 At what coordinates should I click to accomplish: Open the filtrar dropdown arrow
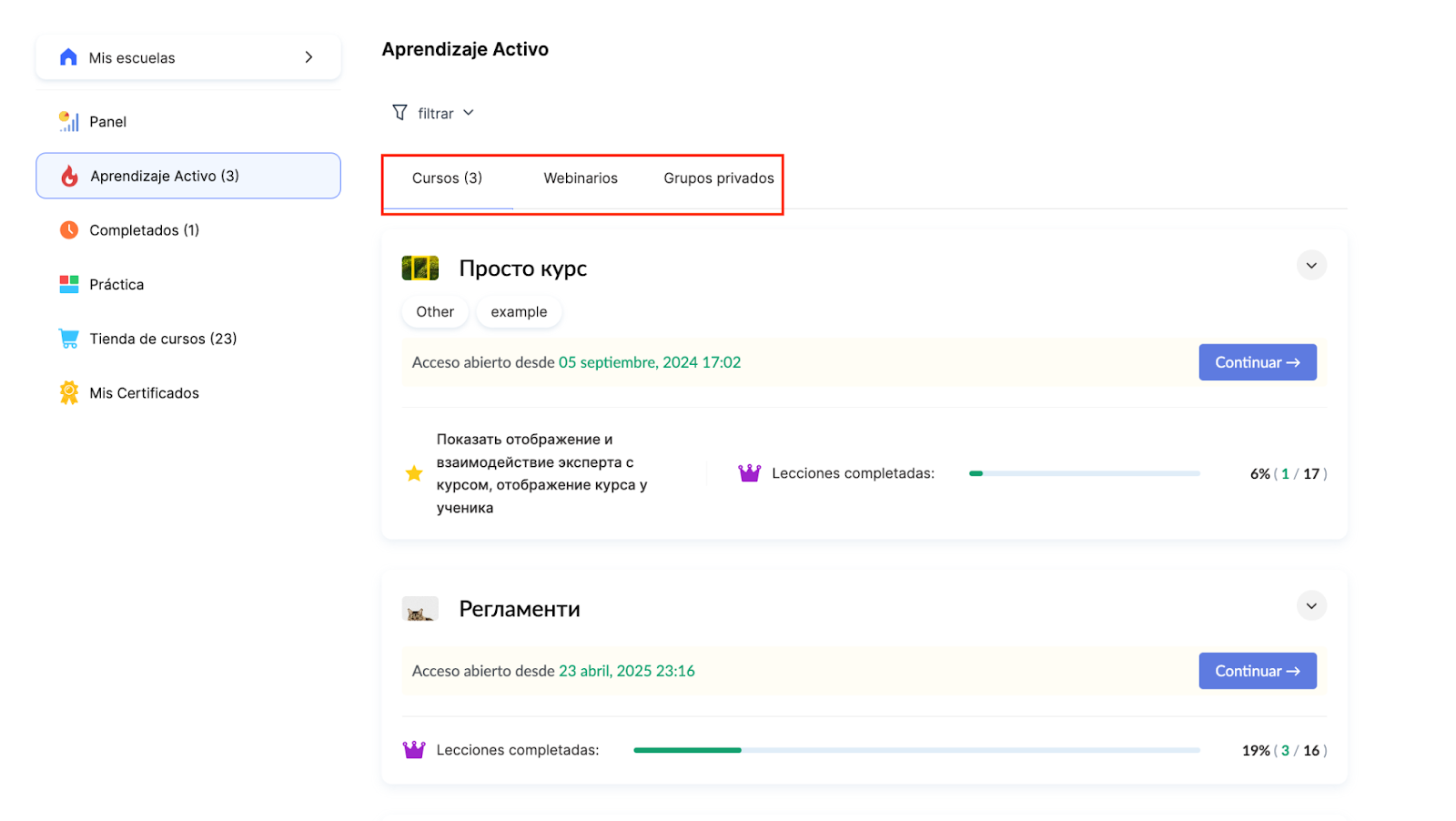[469, 113]
